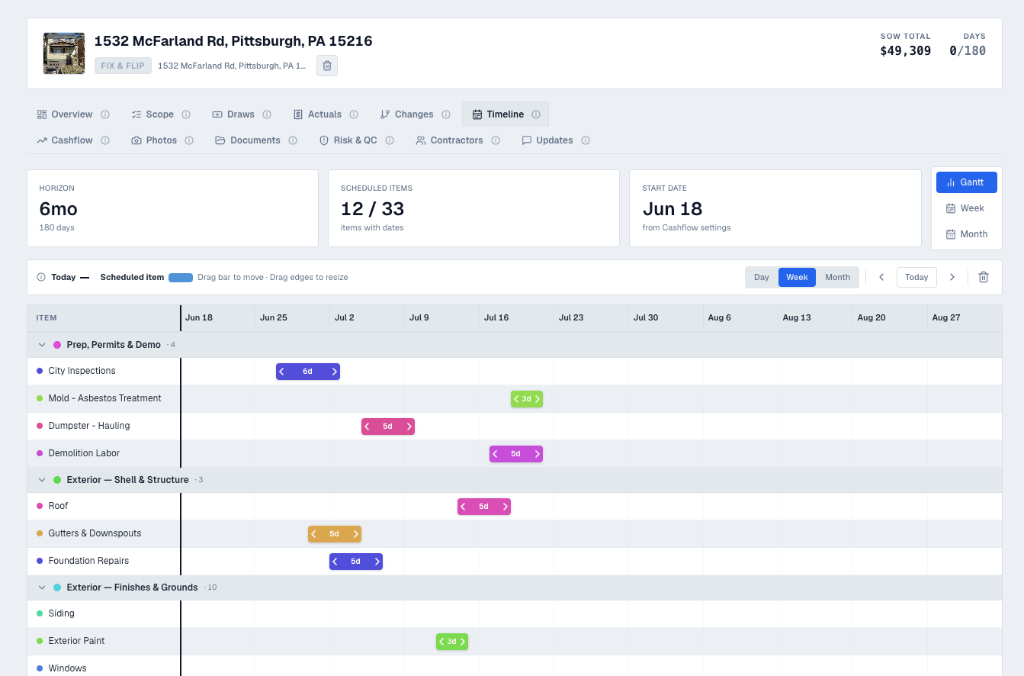Click the info icon next to Timeline
The width and height of the screenshot is (1024, 676).
point(536,114)
